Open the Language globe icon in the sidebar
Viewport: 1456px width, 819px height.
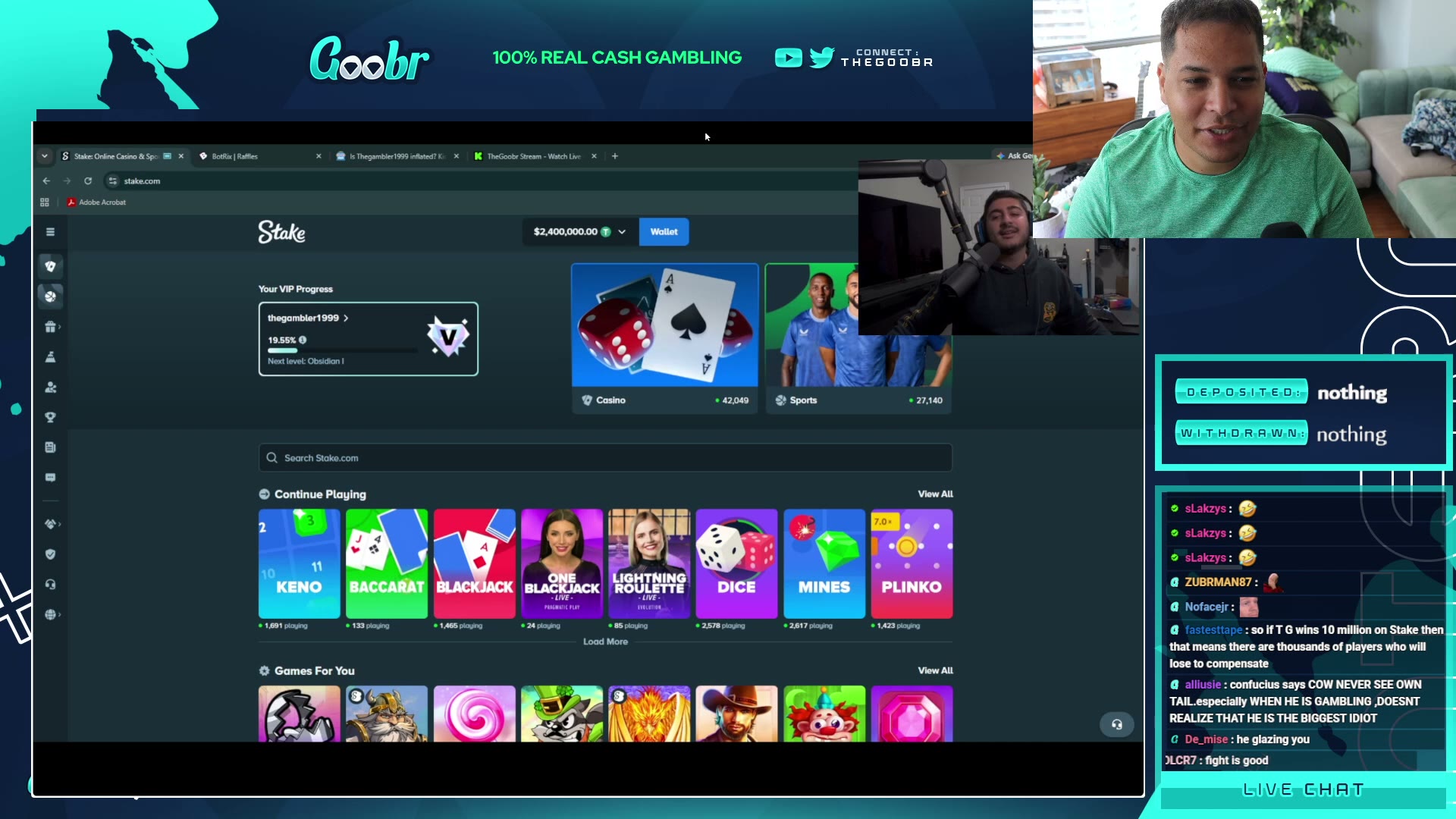pyautogui.click(x=51, y=615)
